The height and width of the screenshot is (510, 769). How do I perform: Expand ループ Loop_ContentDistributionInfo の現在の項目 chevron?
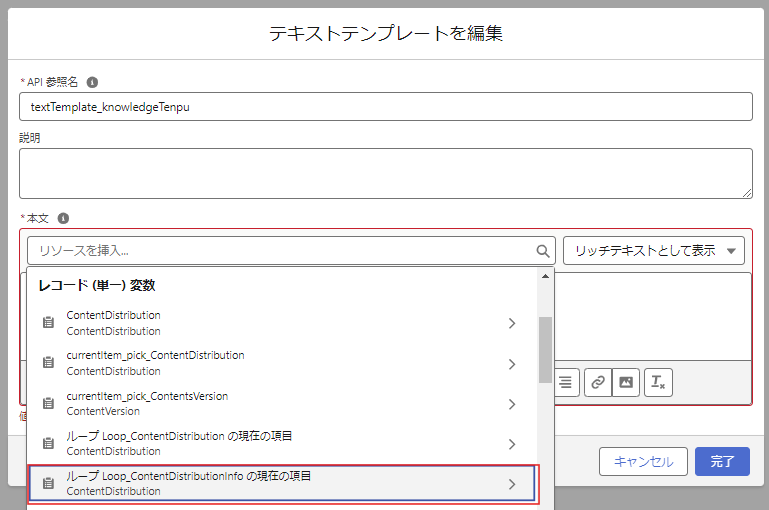[x=512, y=484]
